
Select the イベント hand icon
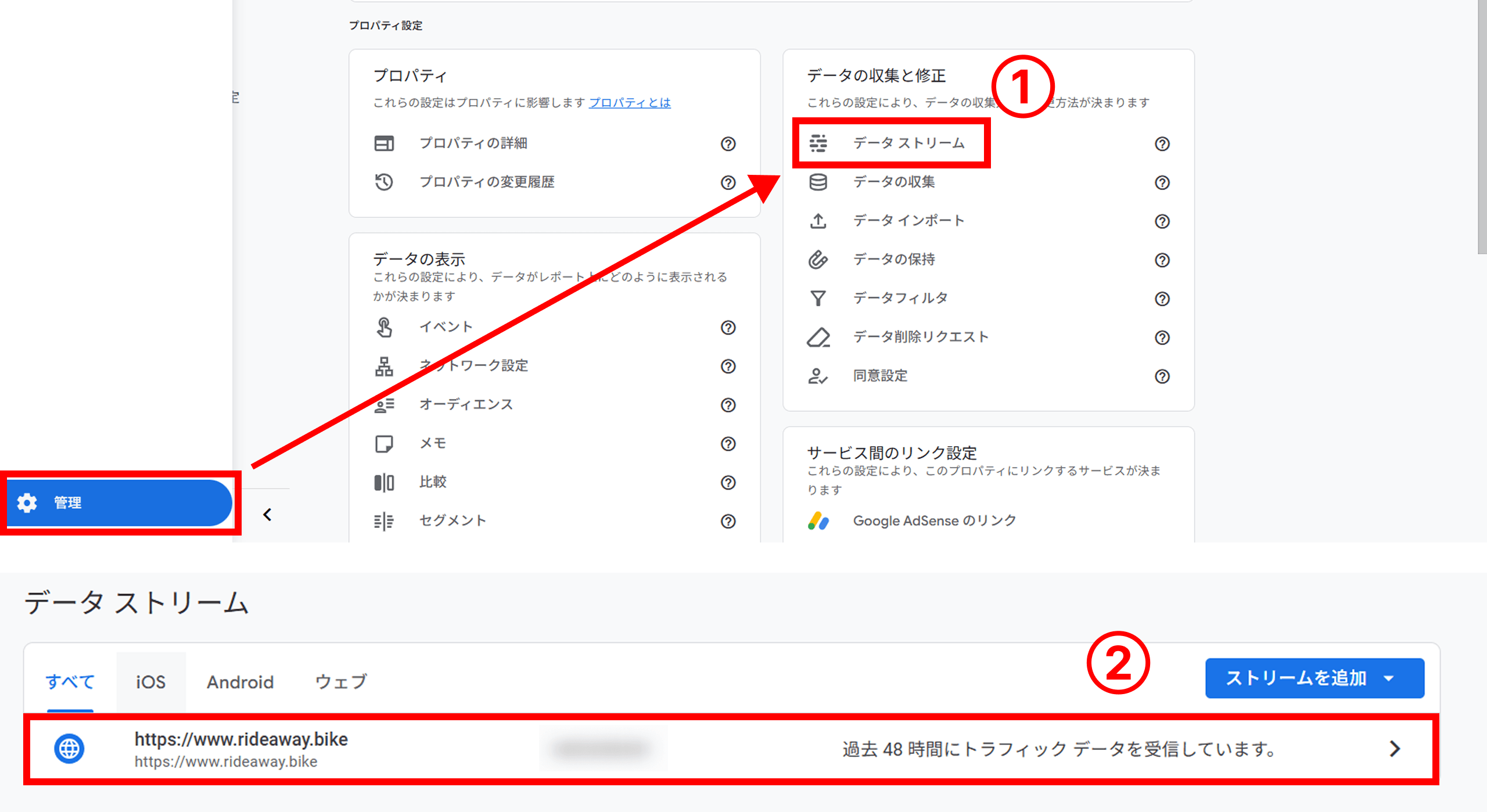(x=383, y=327)
